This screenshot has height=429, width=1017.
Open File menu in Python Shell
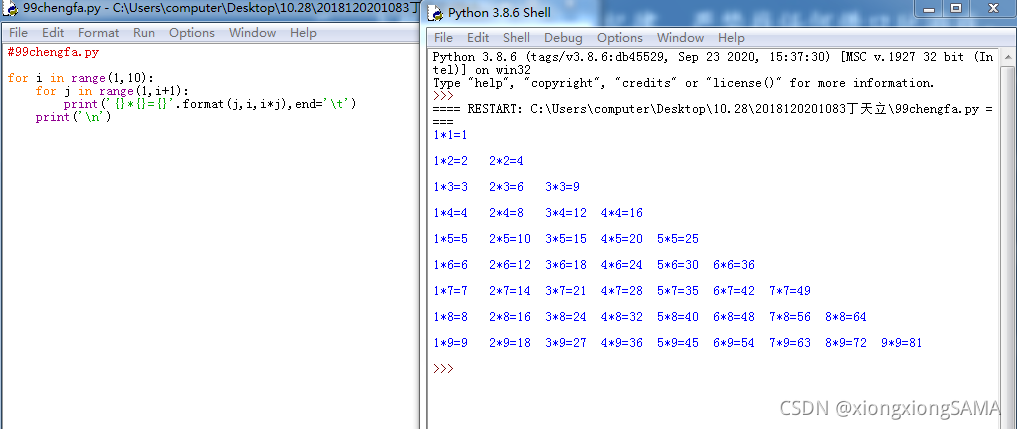[x=444, y=38]
